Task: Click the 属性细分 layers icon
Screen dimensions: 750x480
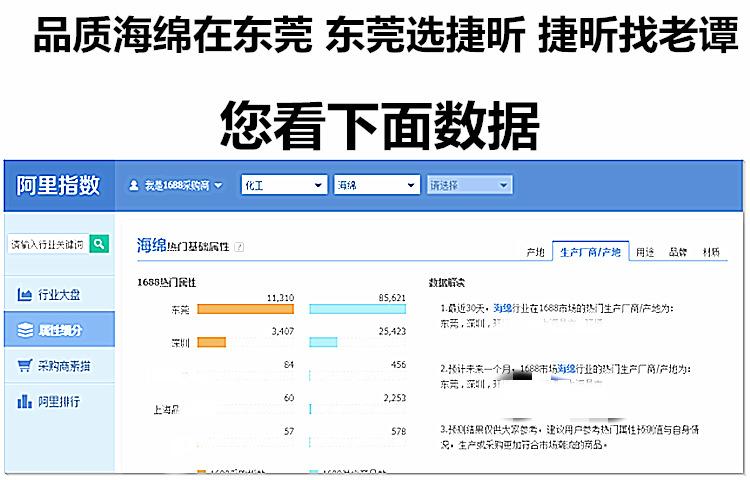Action: [25, 329]
